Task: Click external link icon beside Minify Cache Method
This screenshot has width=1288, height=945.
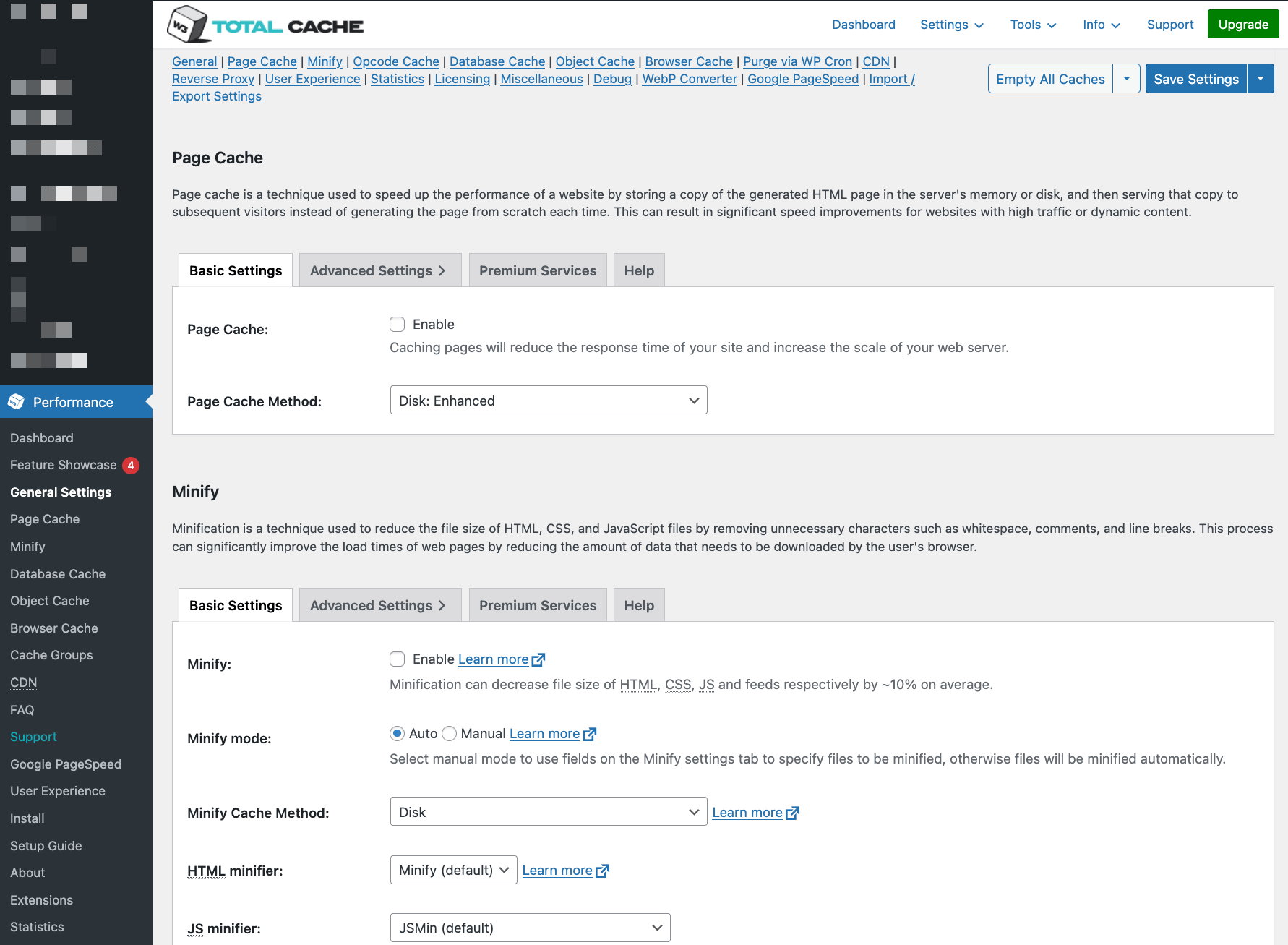Action: pos(792,813)
